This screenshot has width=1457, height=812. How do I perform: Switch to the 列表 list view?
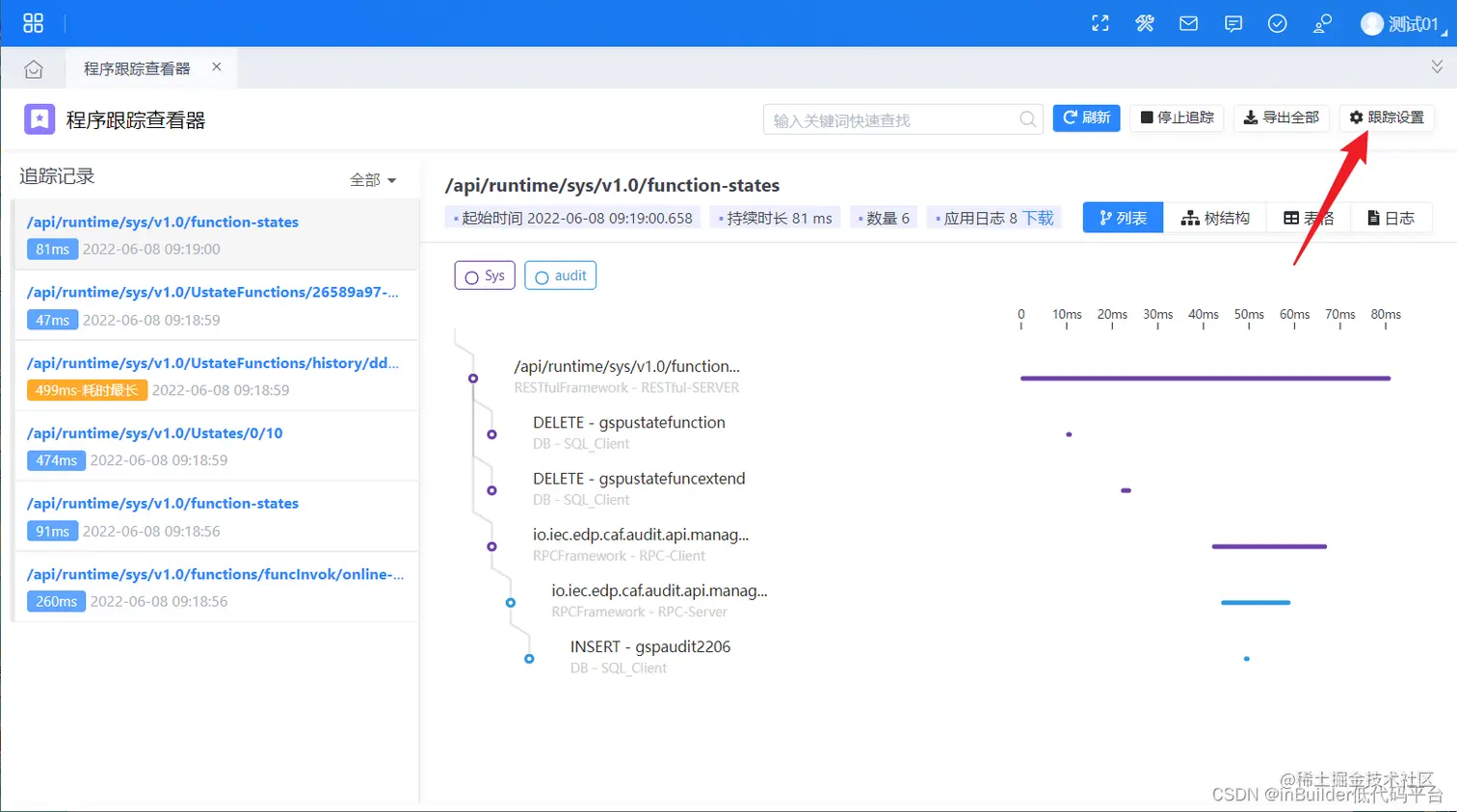[1123, 218]
